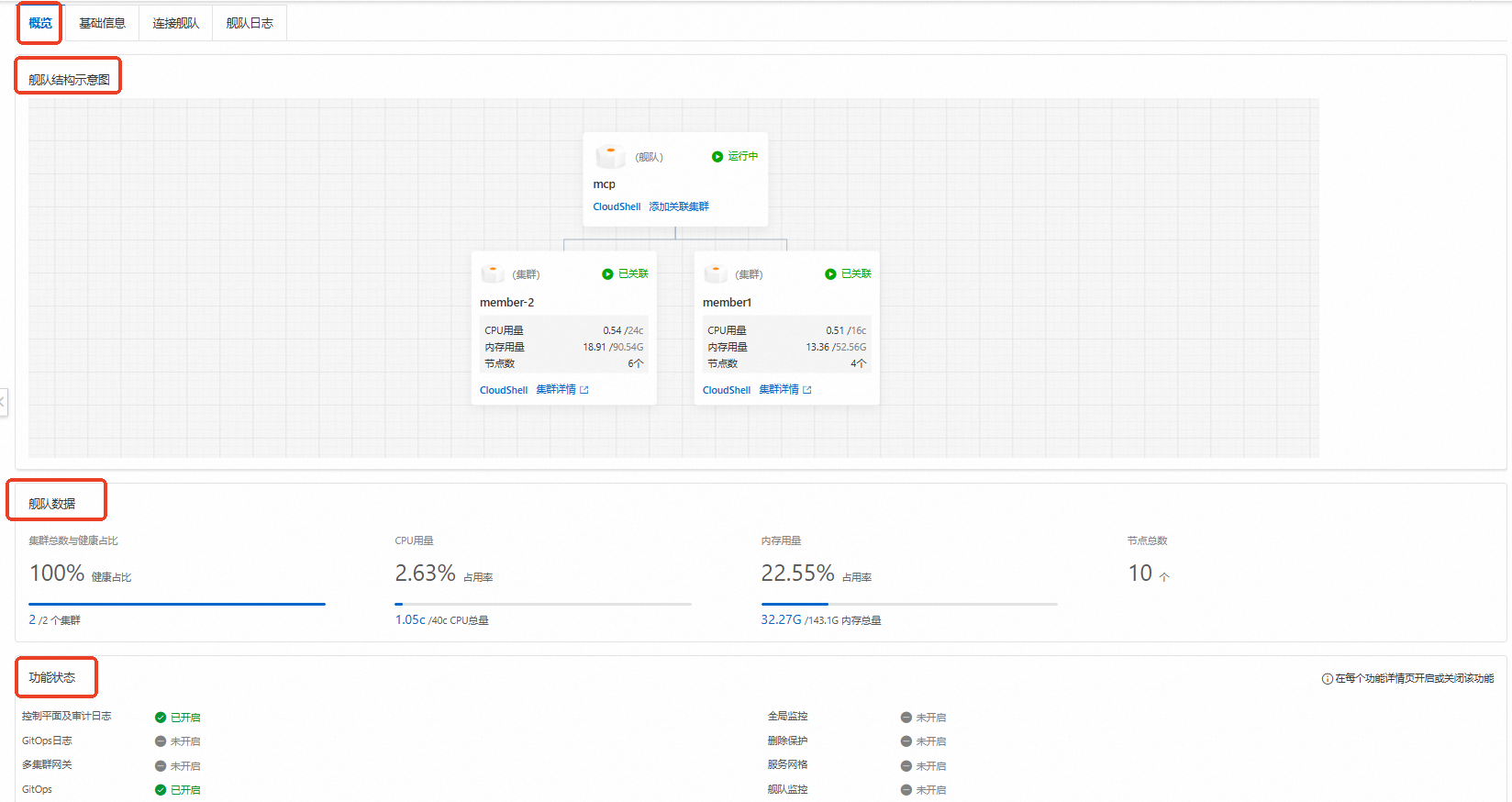Click the 未开启 status icon for GitOps日志
The image size is (1512, 802).
click(161, 741)
